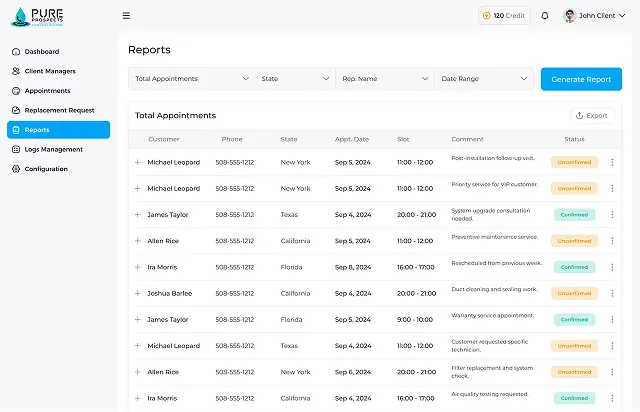The image size is (640, 412).
Task: Click Confirmed status badge for James Taylor Texas
Action: point(574,214)
